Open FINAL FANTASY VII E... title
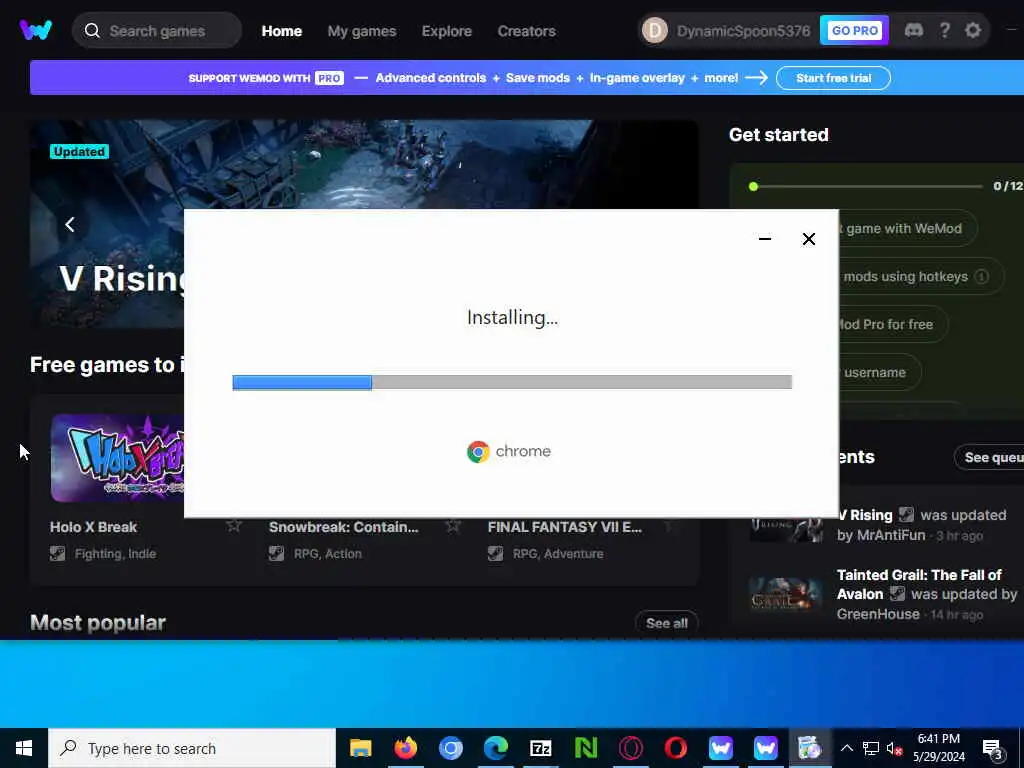 (564, 527)
